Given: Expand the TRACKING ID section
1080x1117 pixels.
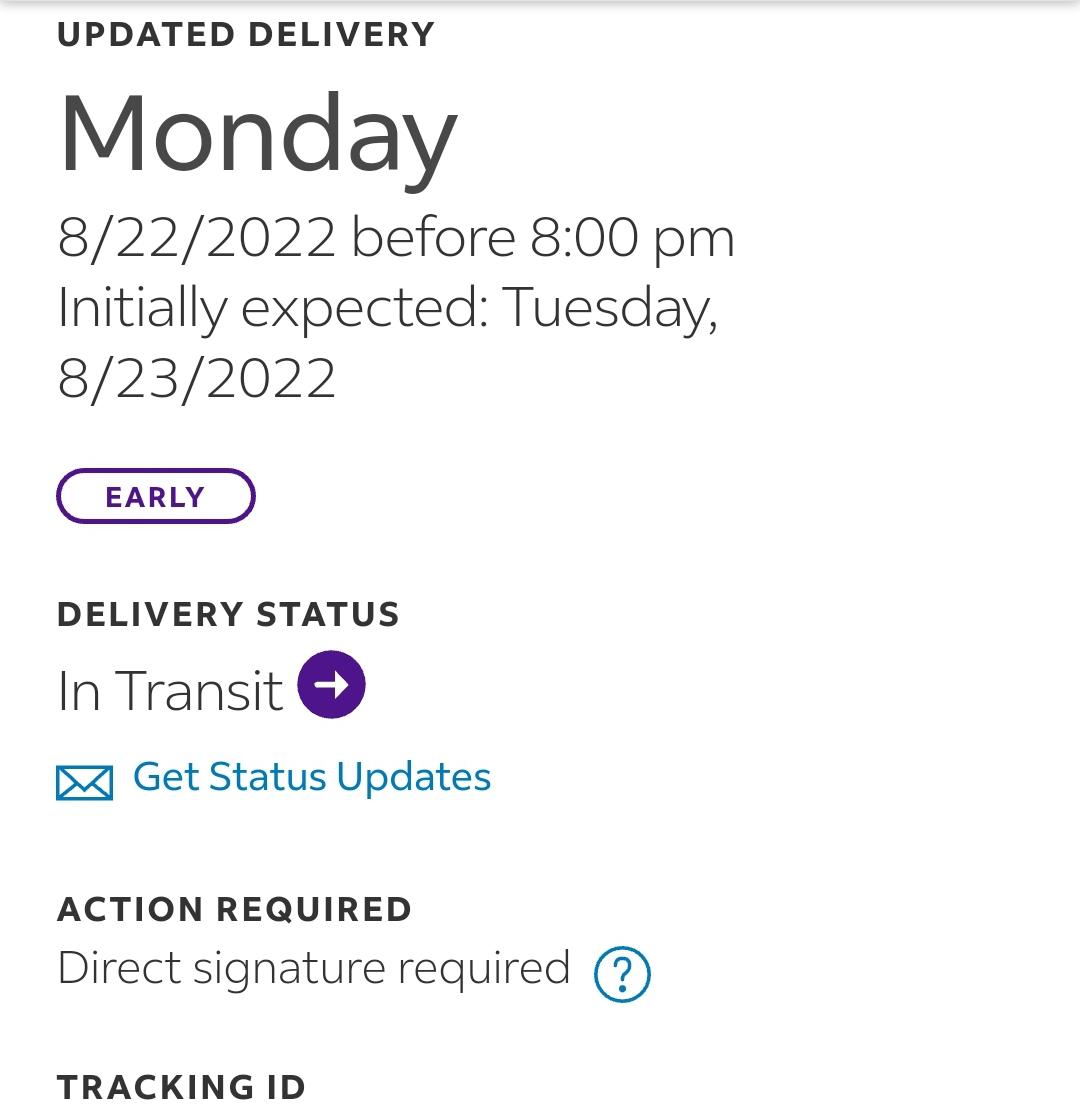Looking at the screenshot, I should pyautogui.click(x=182, y=1085).
